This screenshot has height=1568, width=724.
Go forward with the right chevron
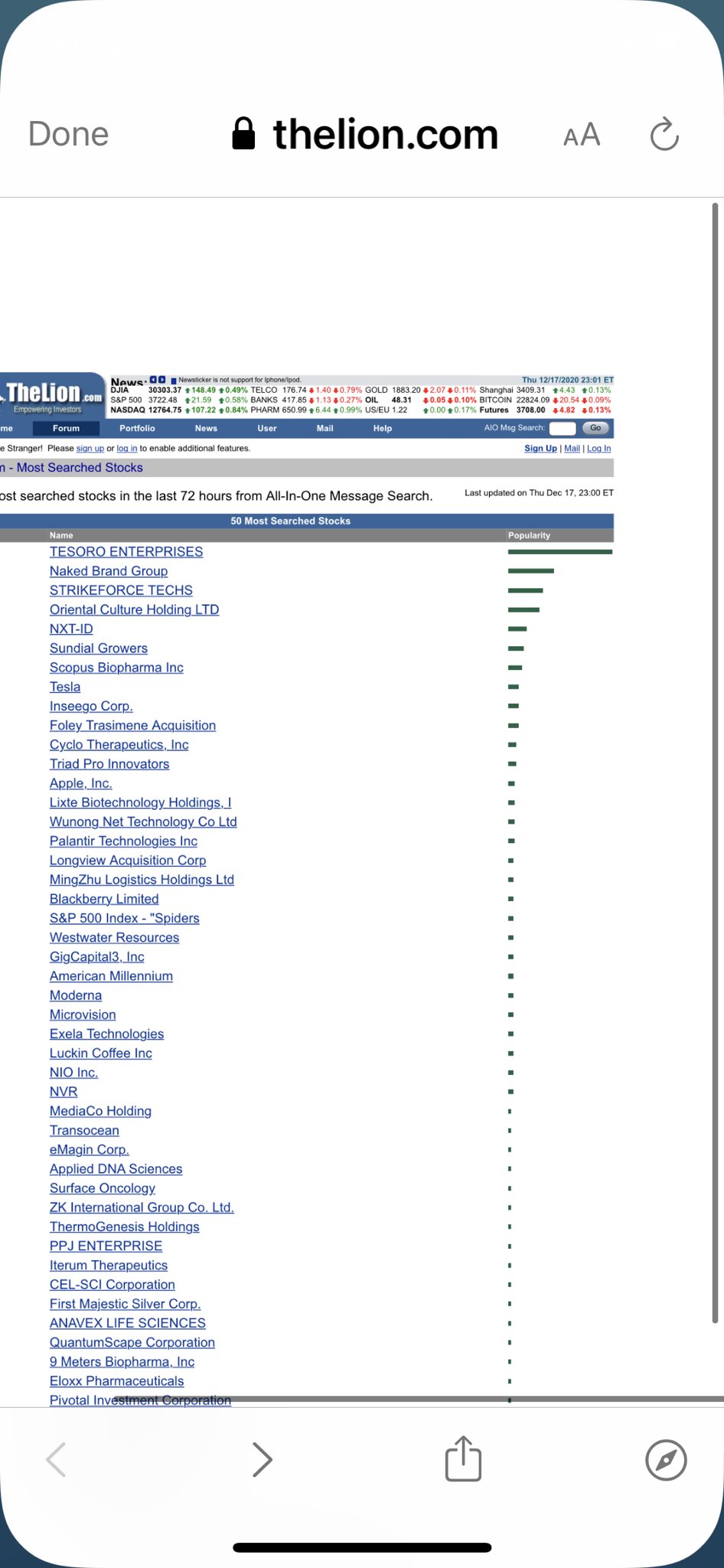tap(262, 1459)
